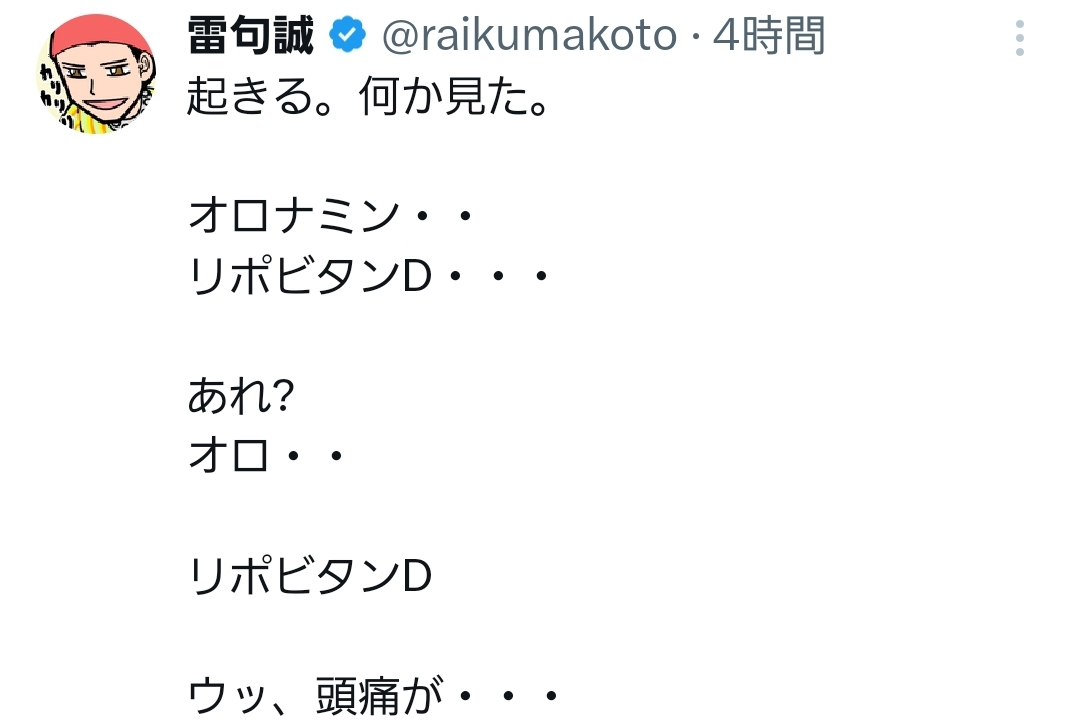Click the word ウッ in the tweet
This screenshot has width=1080, height=728.
pos(224,696)
